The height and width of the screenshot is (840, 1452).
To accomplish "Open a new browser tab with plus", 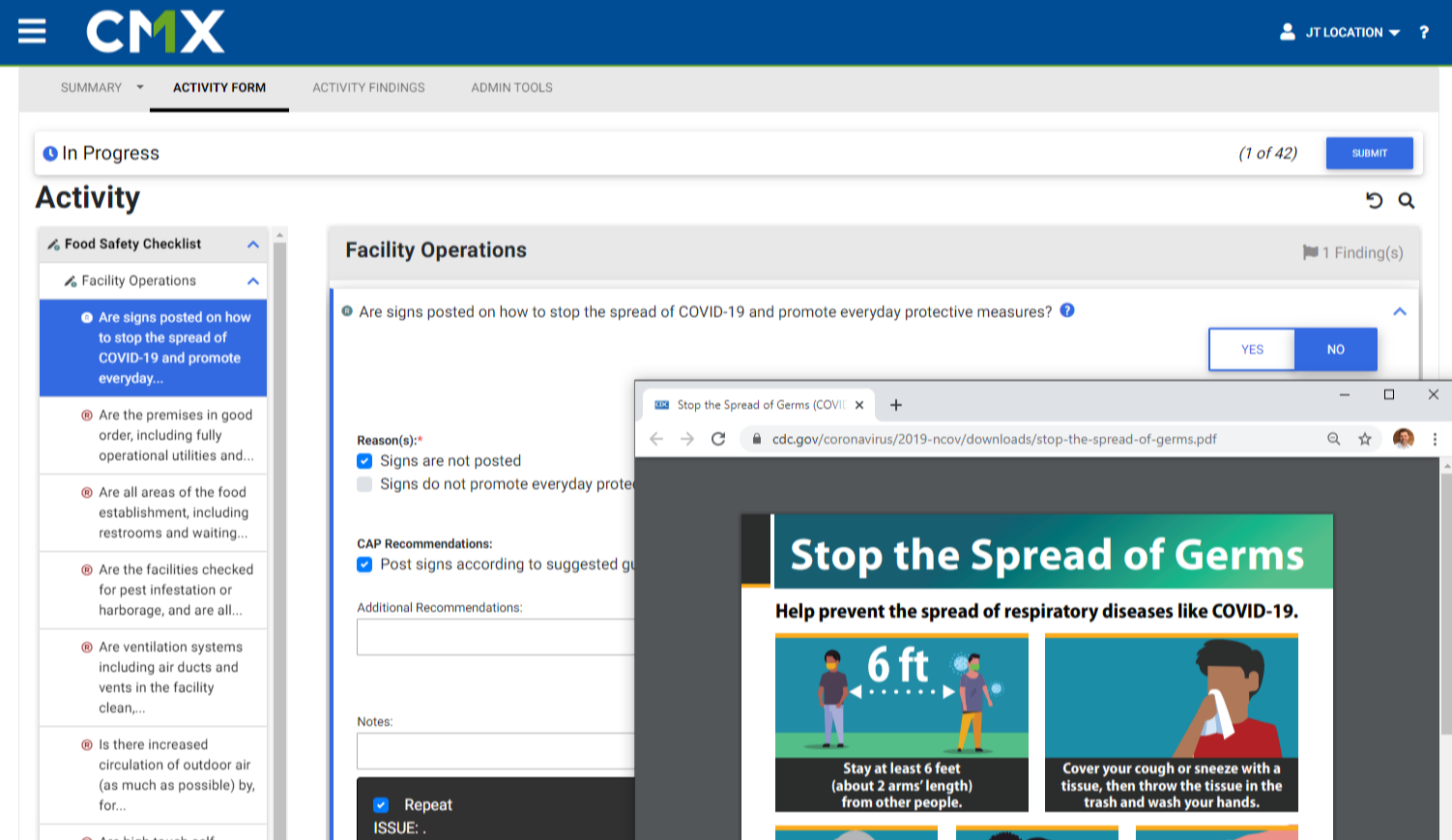I will coord(896,405).
